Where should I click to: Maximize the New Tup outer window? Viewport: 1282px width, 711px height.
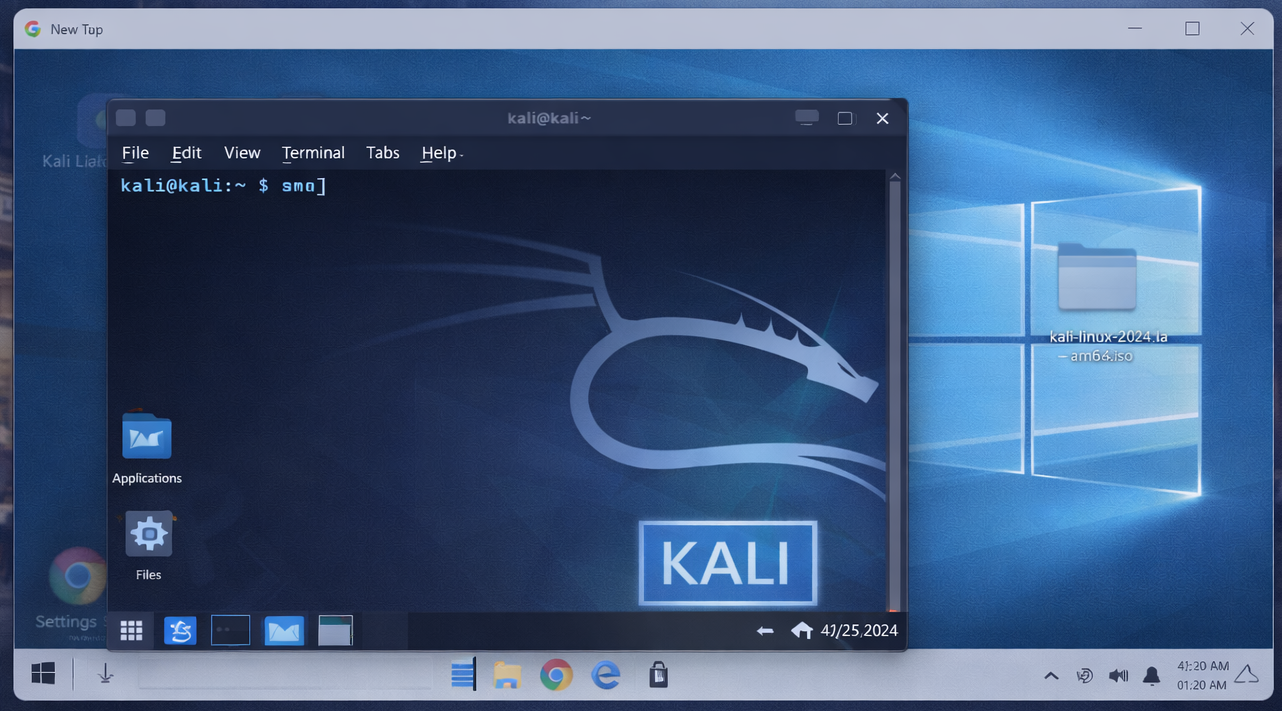point(1192,29)
